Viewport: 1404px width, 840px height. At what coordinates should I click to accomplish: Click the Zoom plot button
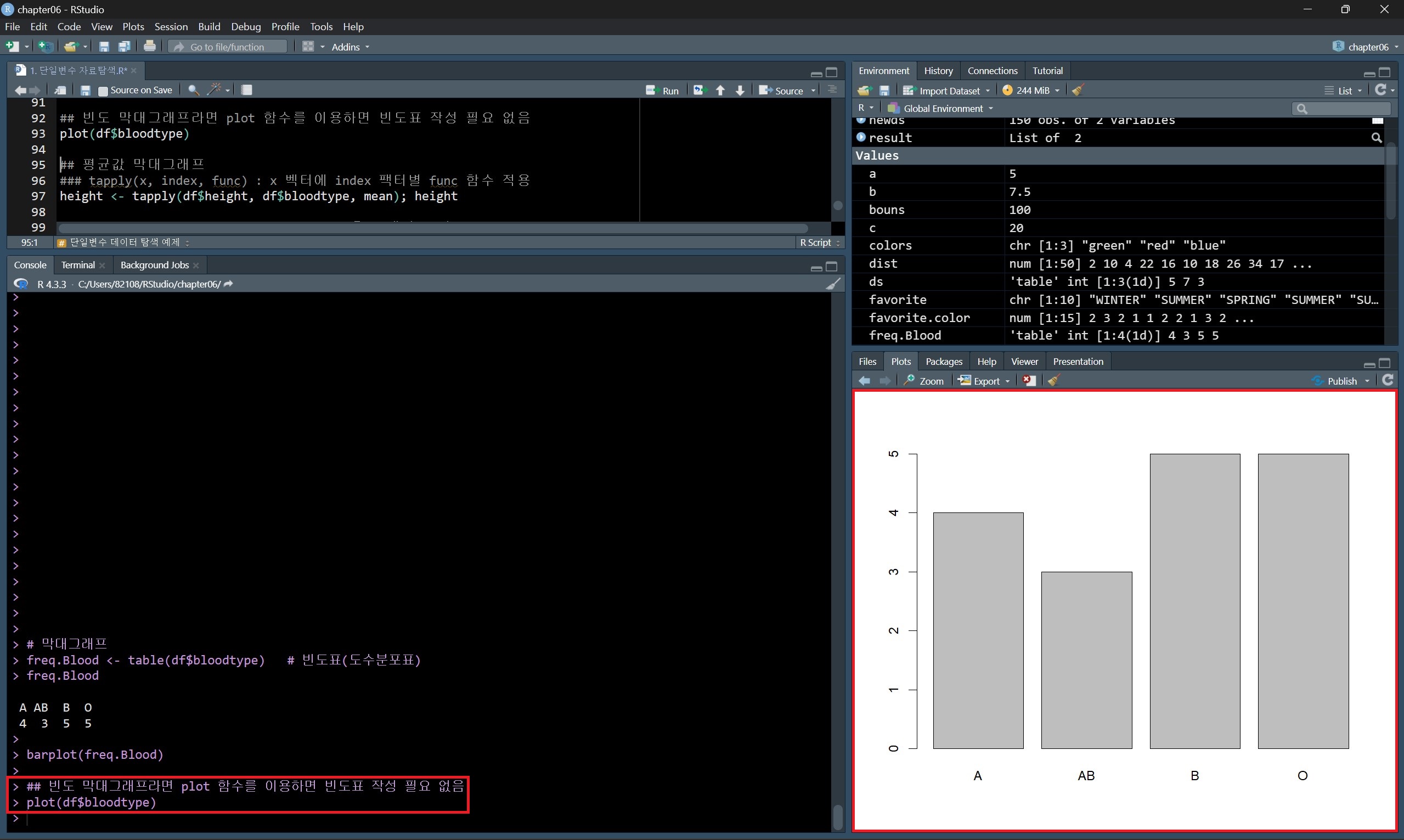pyautogui.click(x=923, y=381)
